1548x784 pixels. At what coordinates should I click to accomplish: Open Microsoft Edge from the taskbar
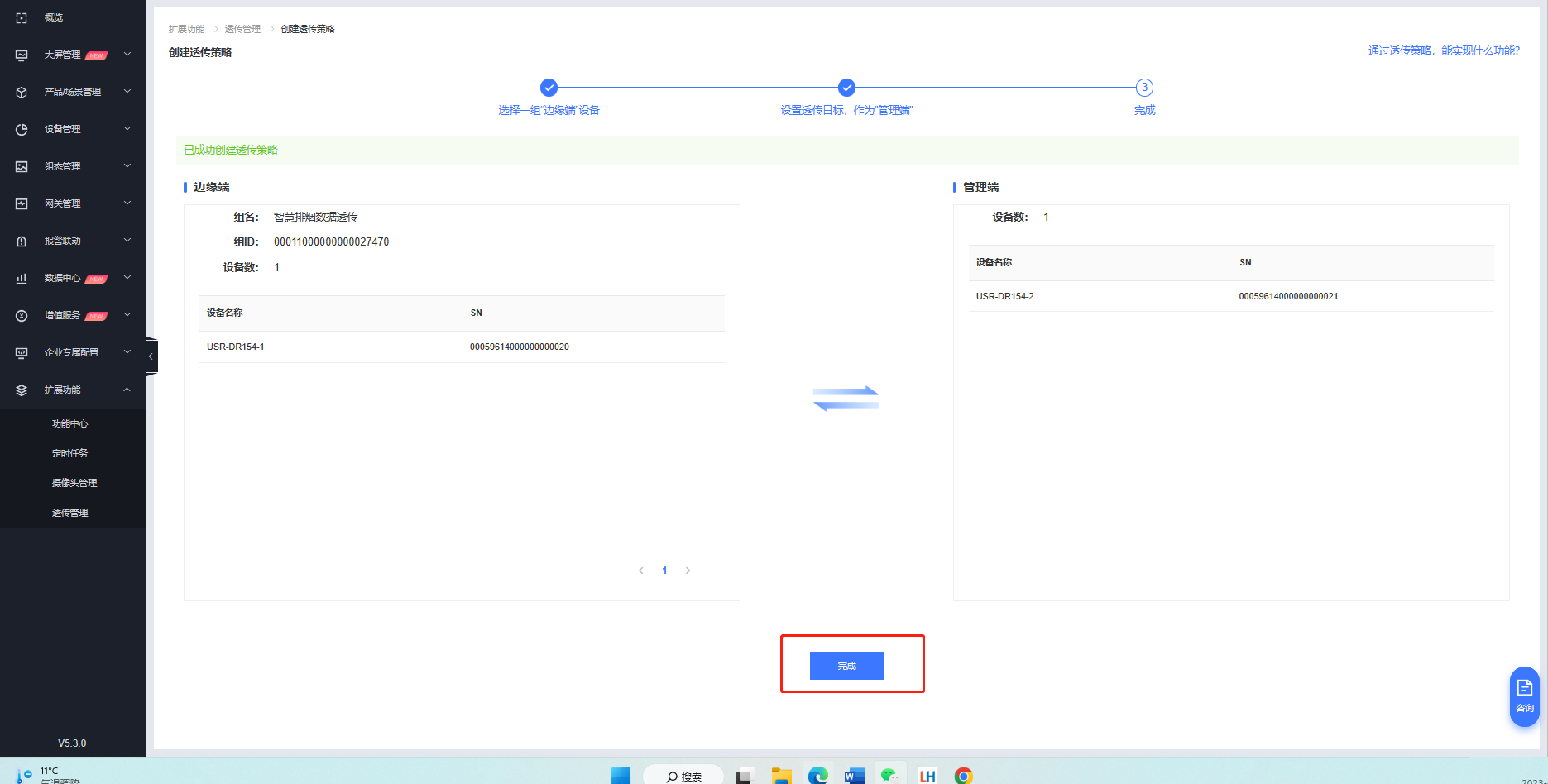[817, 775]
